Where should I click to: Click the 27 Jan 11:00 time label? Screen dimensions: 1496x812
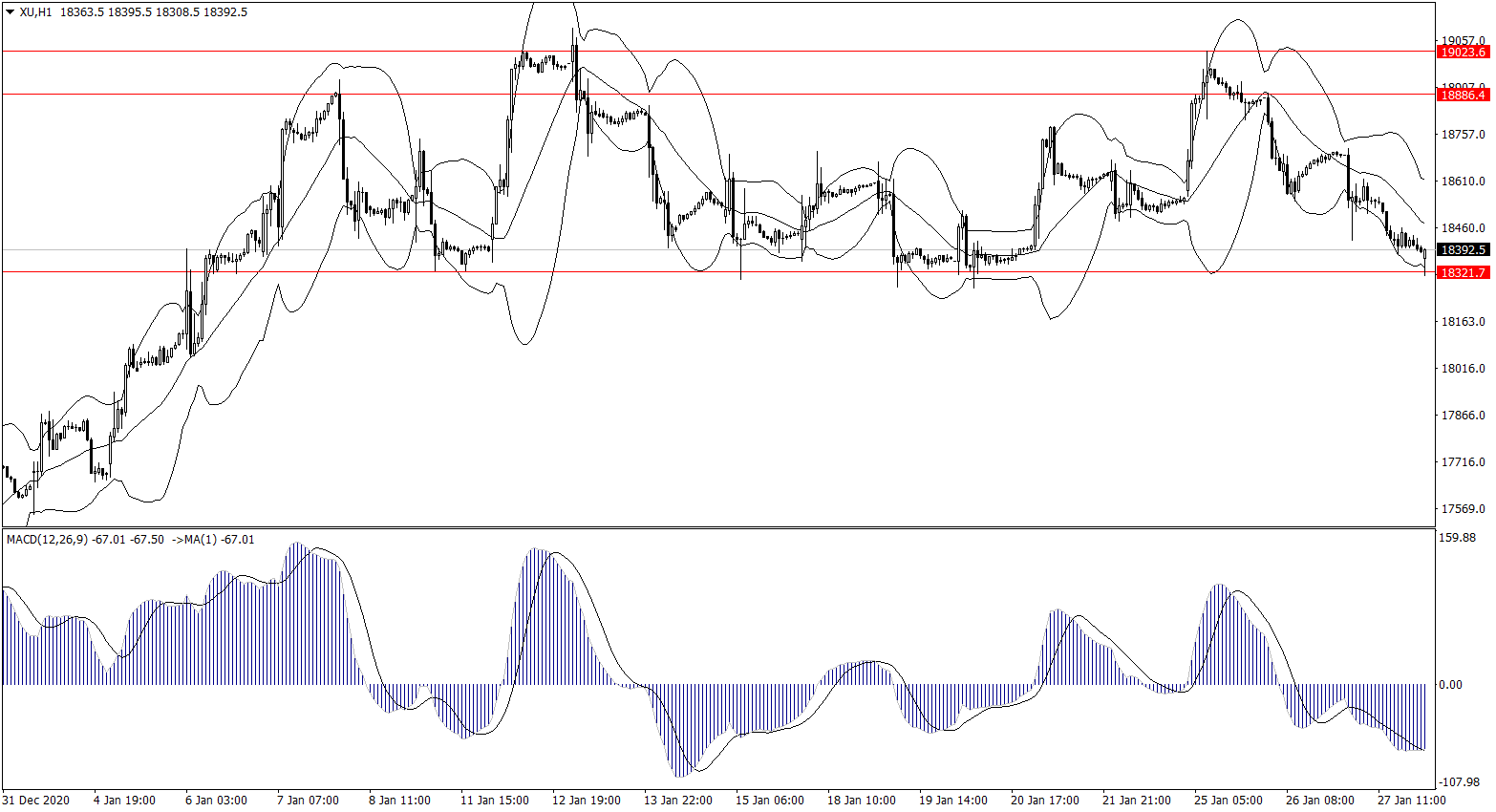click(x=1411, y=801)
